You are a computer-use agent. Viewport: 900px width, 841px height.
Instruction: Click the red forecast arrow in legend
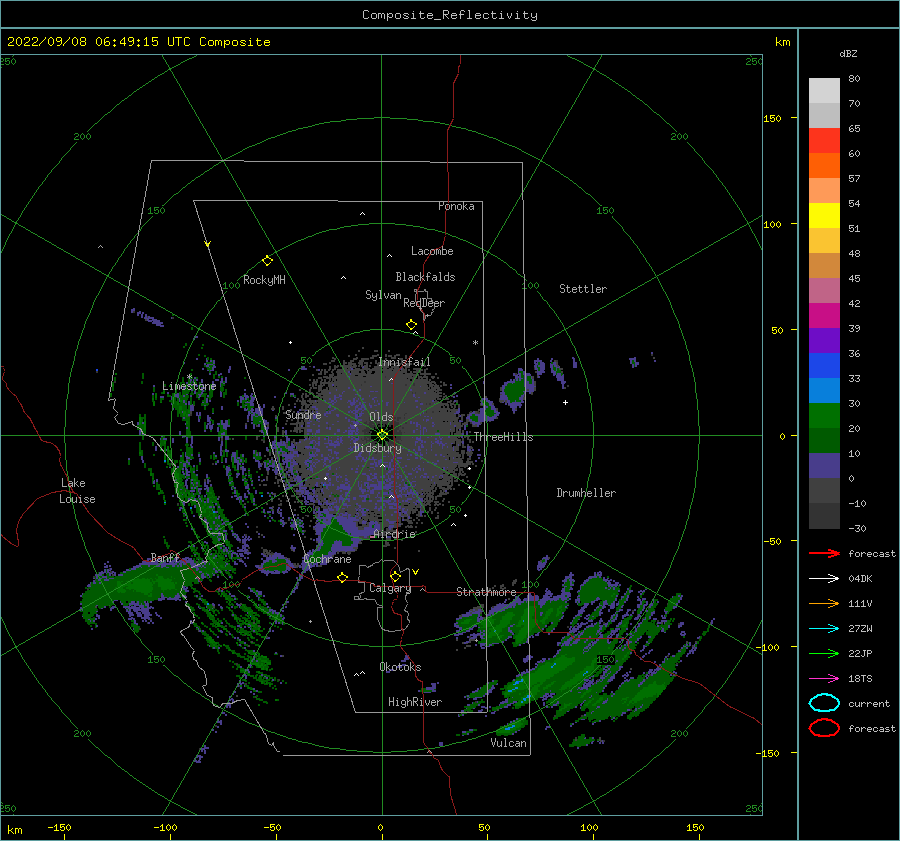click(x=824, y=553)
